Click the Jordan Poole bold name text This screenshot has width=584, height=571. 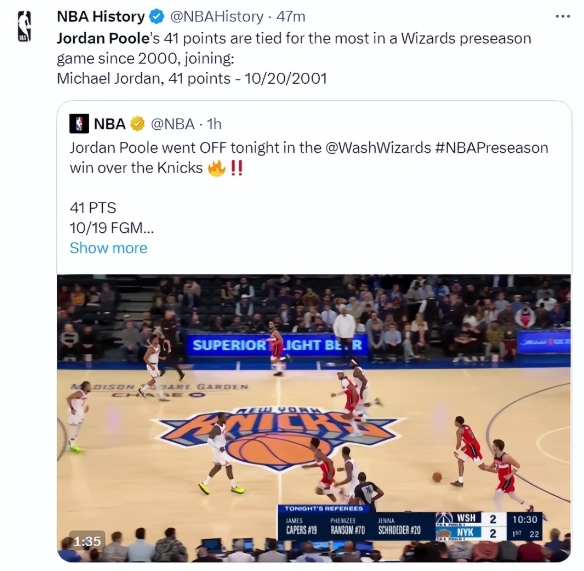(103, 39)
